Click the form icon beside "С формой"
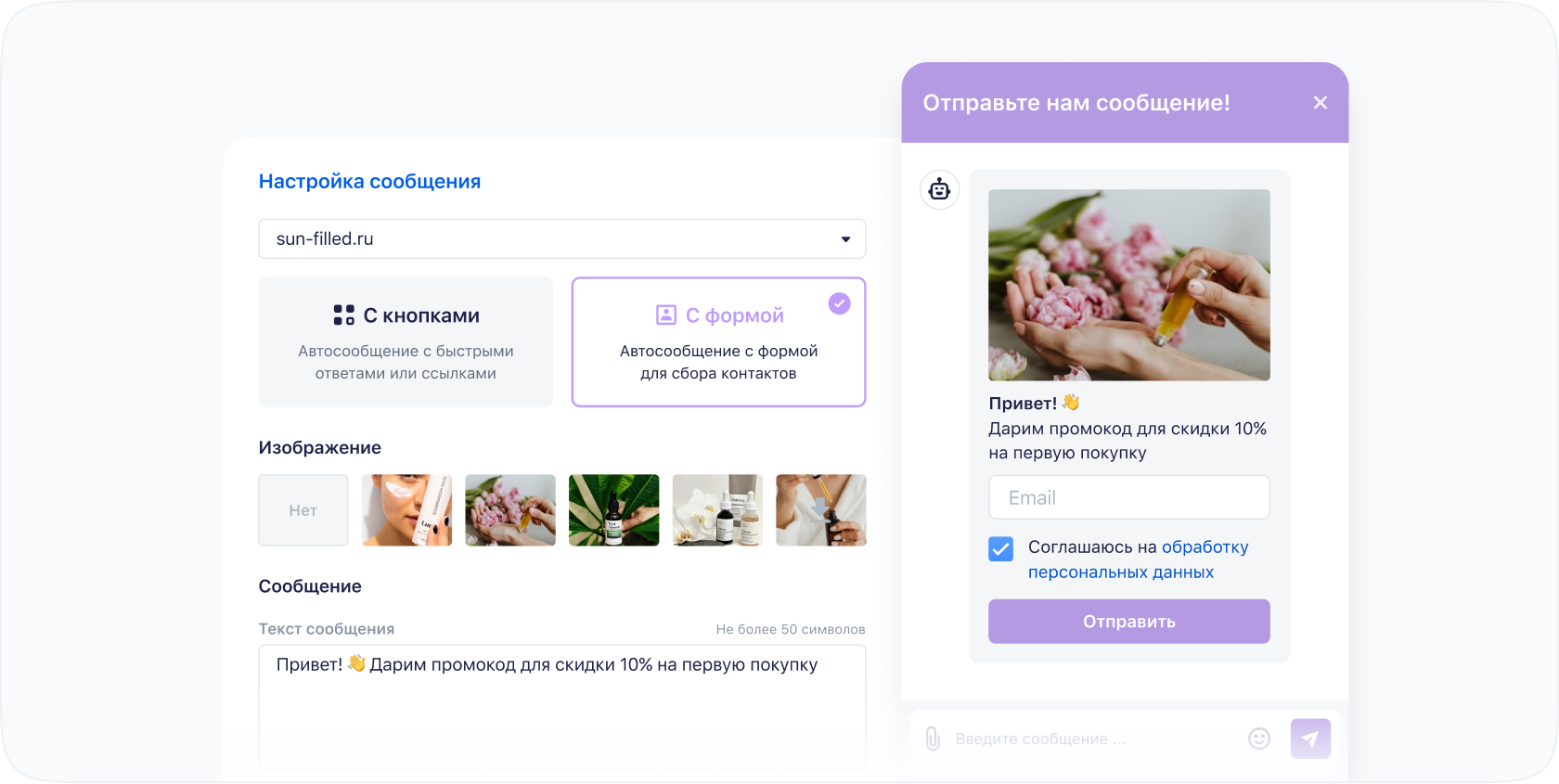This screenshot has width=1559, height=784. pyautogui.click(x=666, y=315)
